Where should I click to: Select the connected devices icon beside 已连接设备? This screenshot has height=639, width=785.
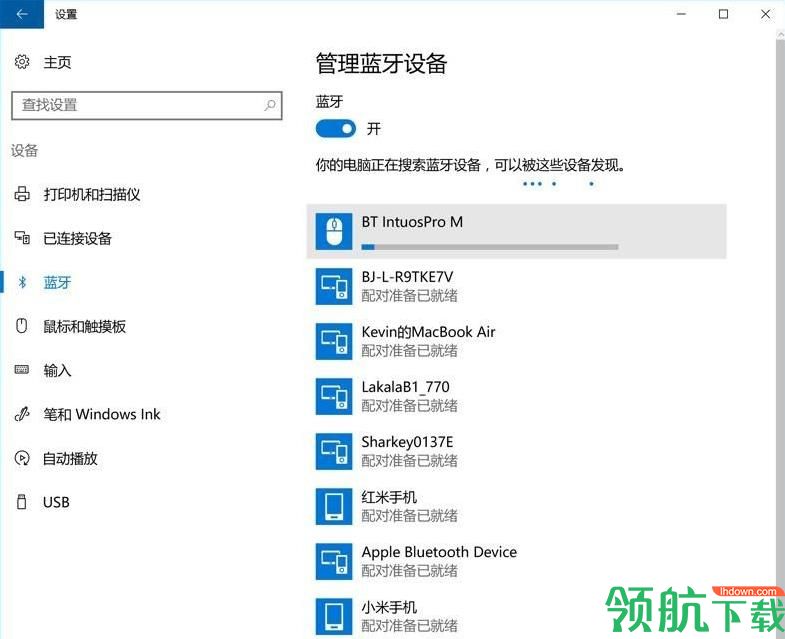click(22, 238)
